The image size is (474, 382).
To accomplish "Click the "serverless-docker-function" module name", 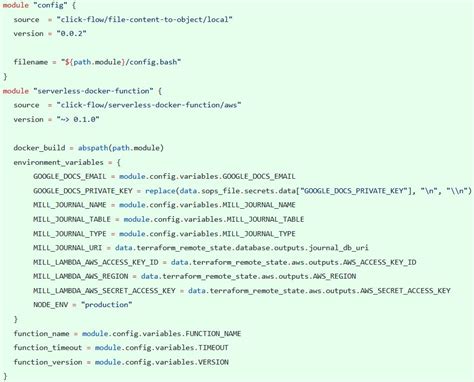I will tap(93, 91).
